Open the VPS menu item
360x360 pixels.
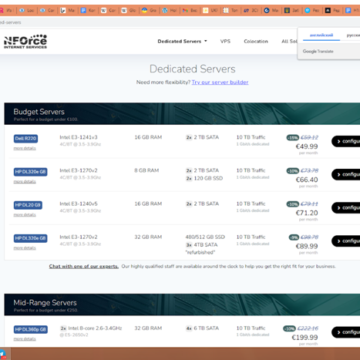(x=225, y=41)
